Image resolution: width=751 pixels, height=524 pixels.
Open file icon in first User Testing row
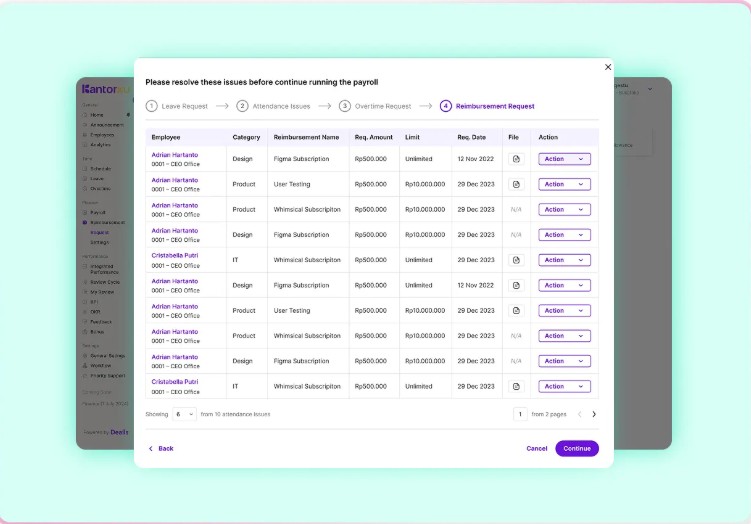coord(516,184)
